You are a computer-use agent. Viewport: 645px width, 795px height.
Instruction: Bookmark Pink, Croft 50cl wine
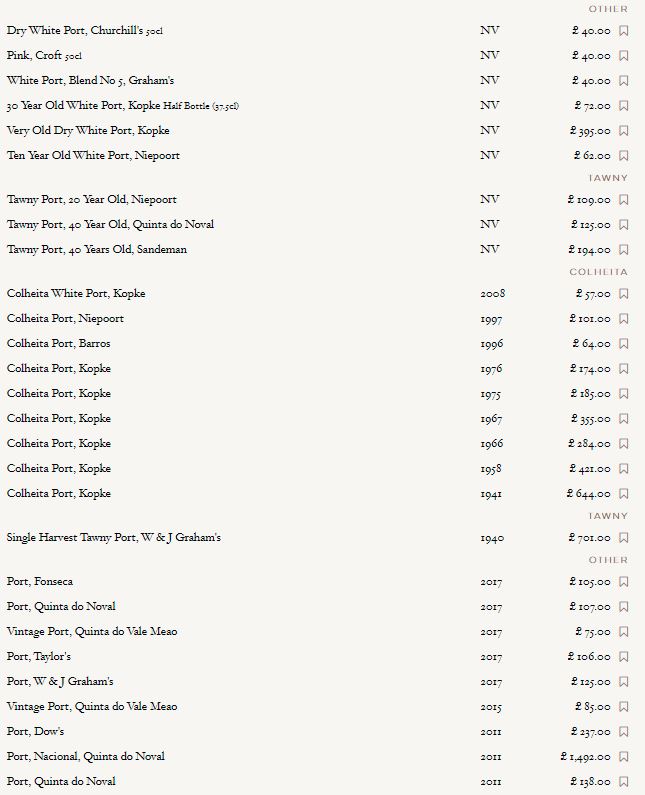point(624,56)
